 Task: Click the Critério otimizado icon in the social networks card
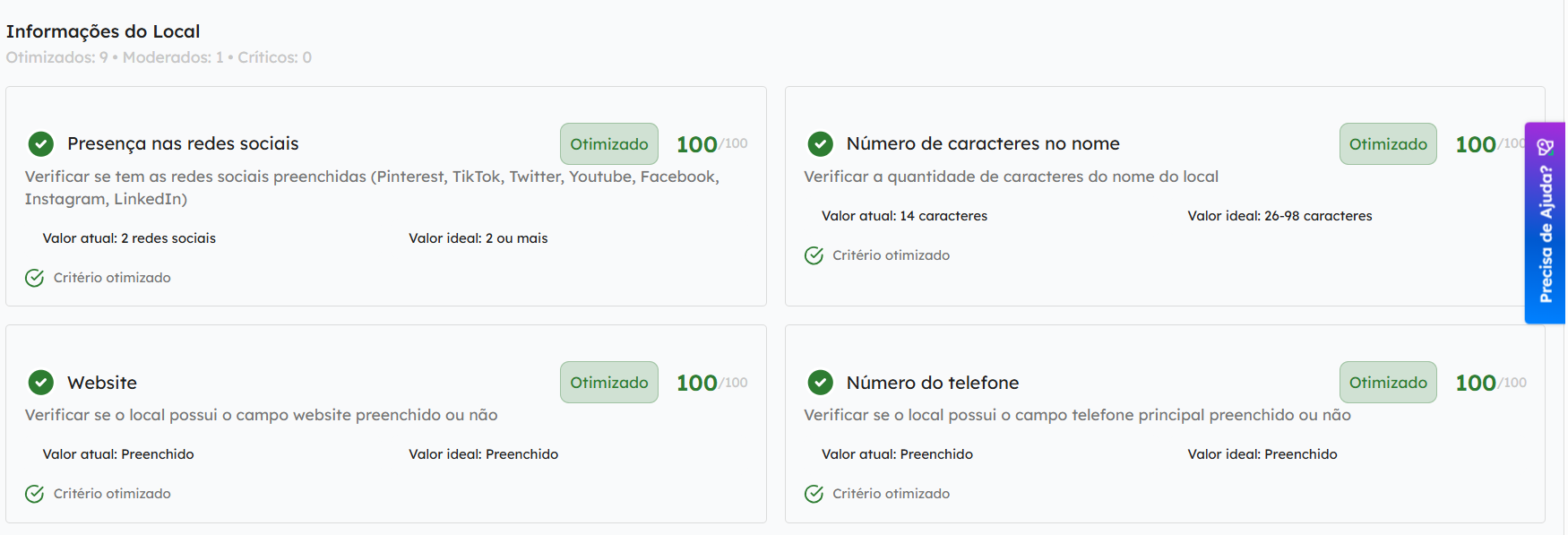[x=35, y=278]
